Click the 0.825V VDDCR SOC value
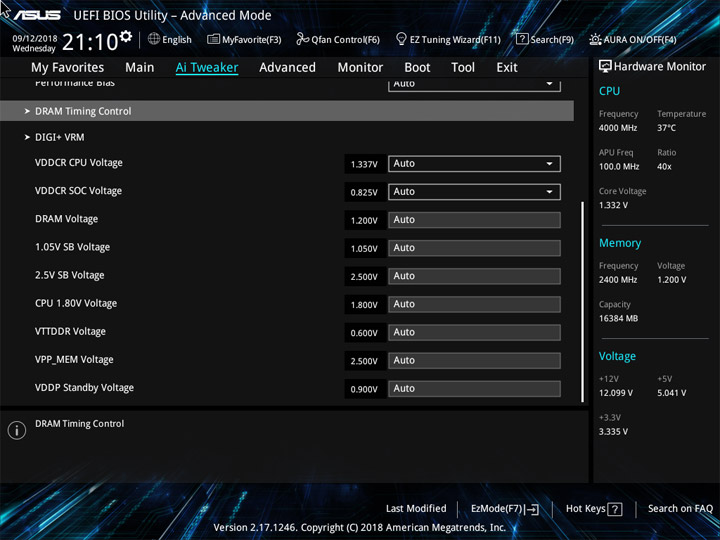This screenshot has height=540, width=720. (364, 192)
